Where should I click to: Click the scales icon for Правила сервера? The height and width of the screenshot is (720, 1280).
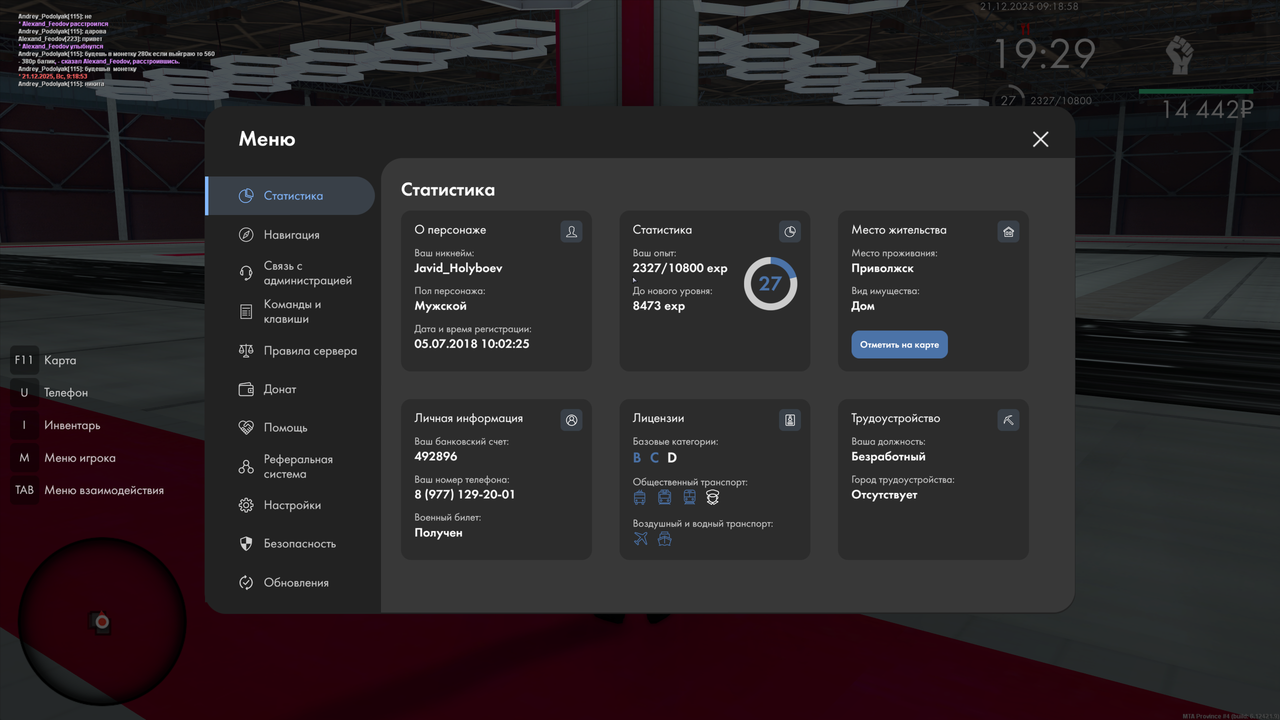click(246, 351)
